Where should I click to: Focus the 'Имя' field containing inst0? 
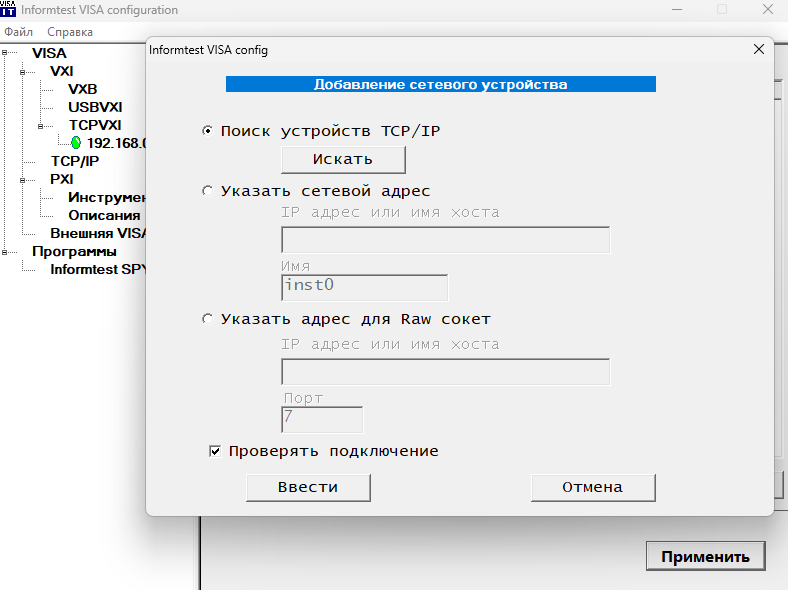[x=364, y=287]
